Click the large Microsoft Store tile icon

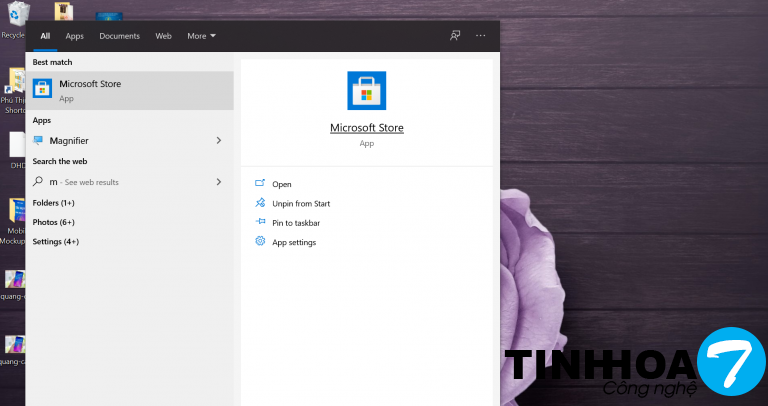[x=366, y=91]
